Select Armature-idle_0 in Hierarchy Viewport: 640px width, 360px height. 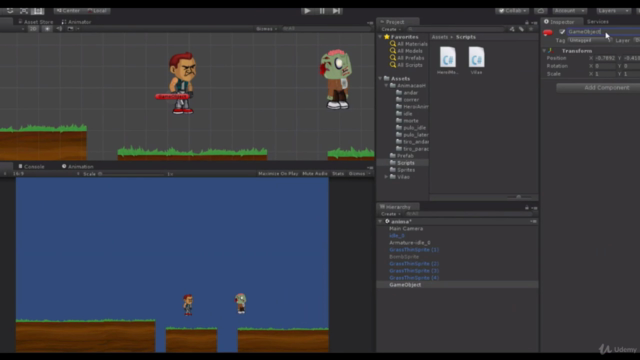[x=409, y=242]
